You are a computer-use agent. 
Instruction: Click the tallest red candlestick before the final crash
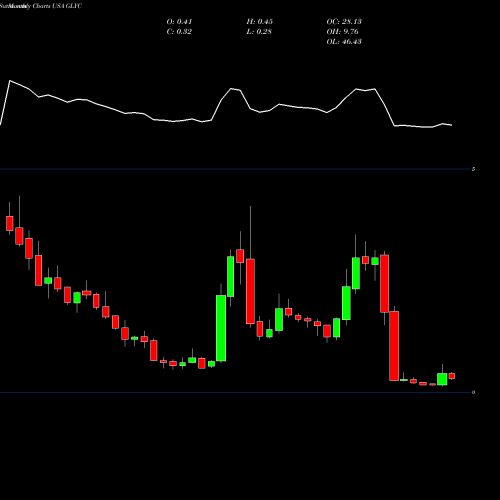[250, 291]
